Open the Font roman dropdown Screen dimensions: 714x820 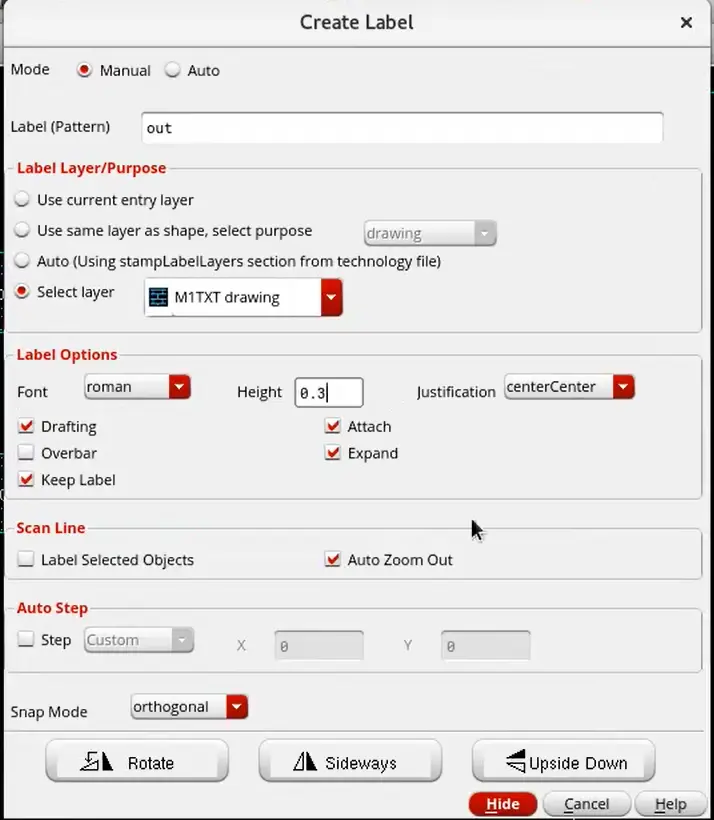[x=138, y=387]
